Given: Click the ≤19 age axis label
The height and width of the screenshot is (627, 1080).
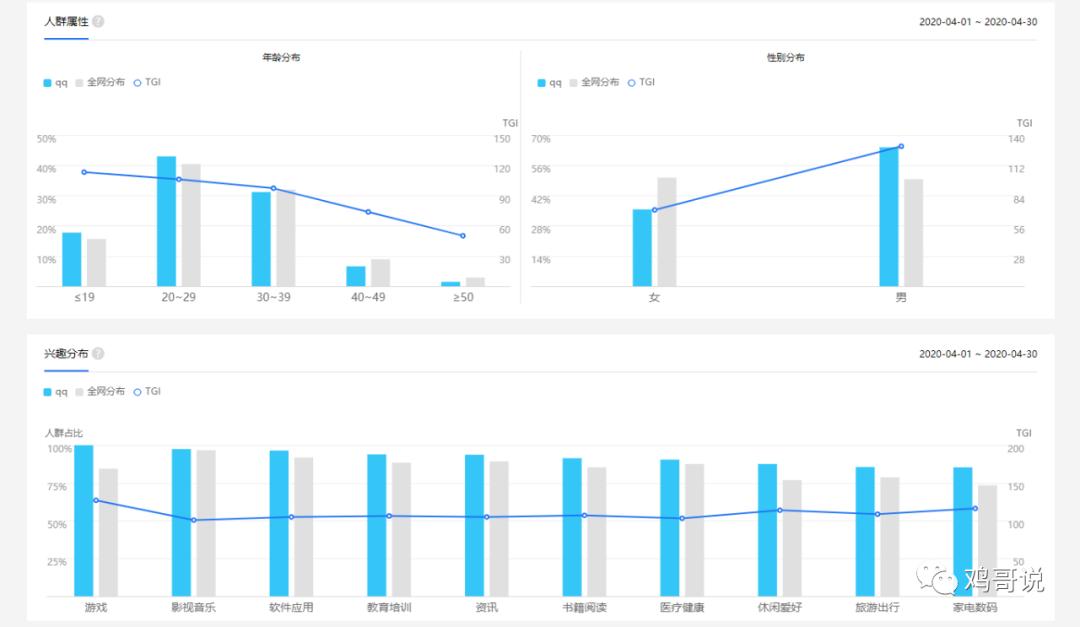Looking at the screenshot, I should pos(84,297).
